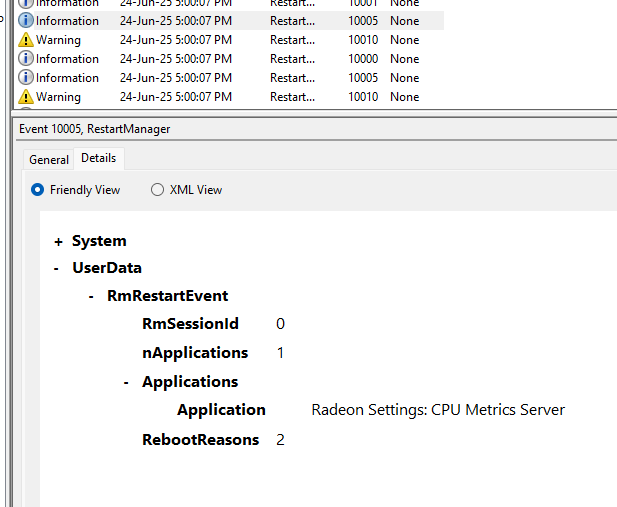Click the last visible Warning row's triangle icon

point(26,97)
